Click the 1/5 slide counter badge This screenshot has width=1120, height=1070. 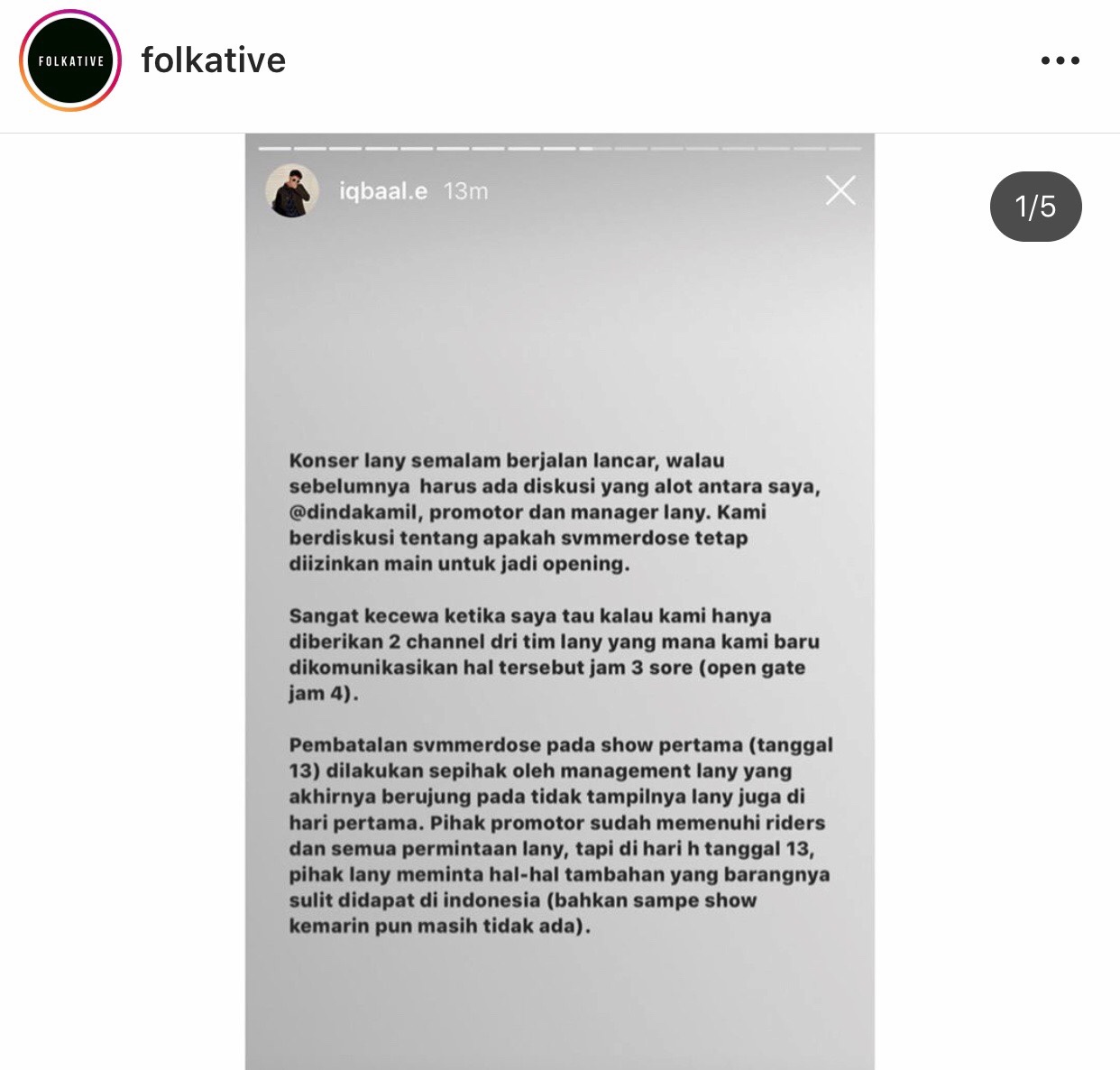pos(1035,207)
